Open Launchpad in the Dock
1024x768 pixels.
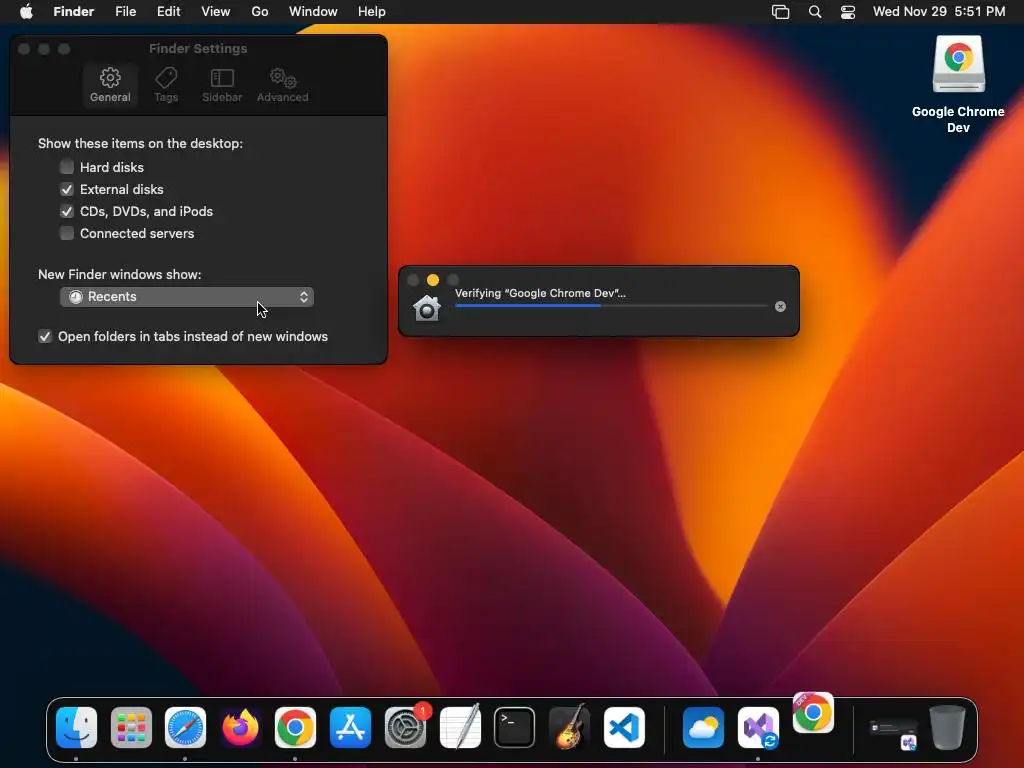click(131, 727)
